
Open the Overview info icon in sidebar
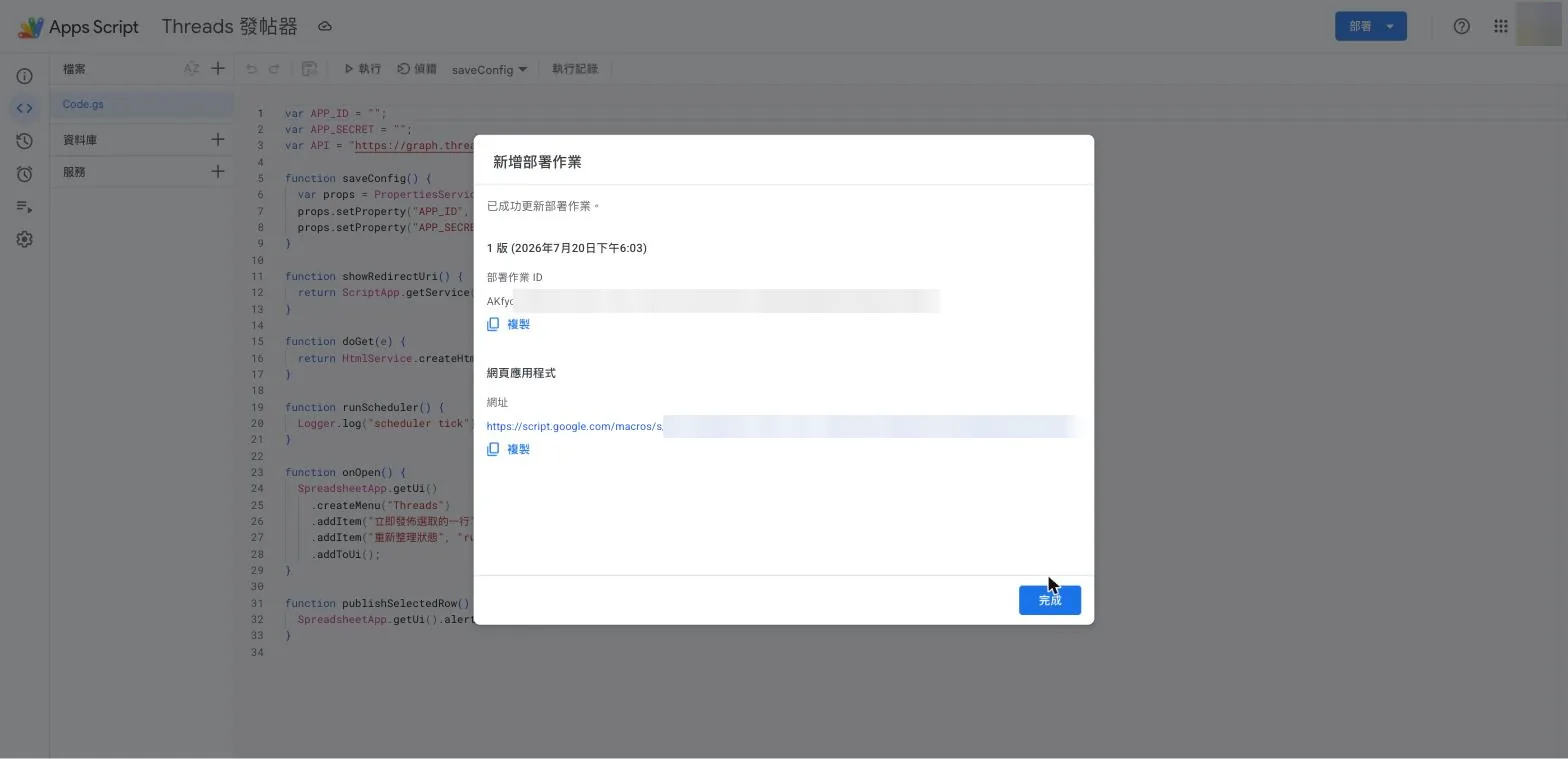[24, 76]
